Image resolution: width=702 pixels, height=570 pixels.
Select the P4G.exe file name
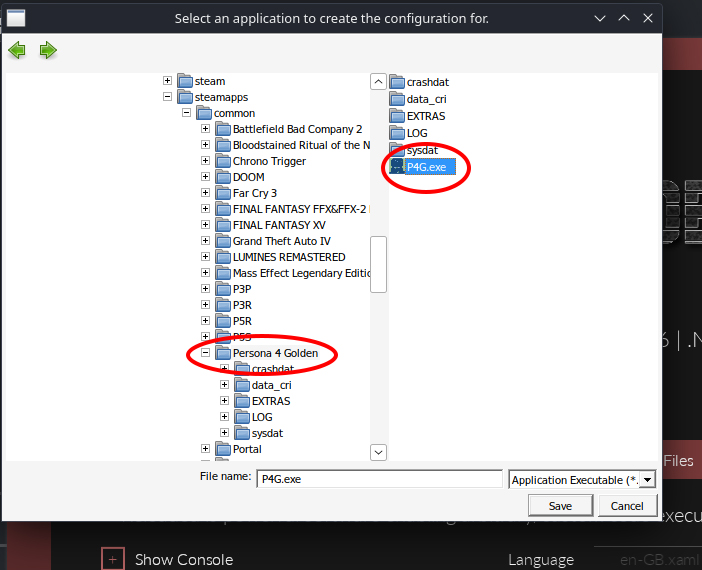(426, 167)
